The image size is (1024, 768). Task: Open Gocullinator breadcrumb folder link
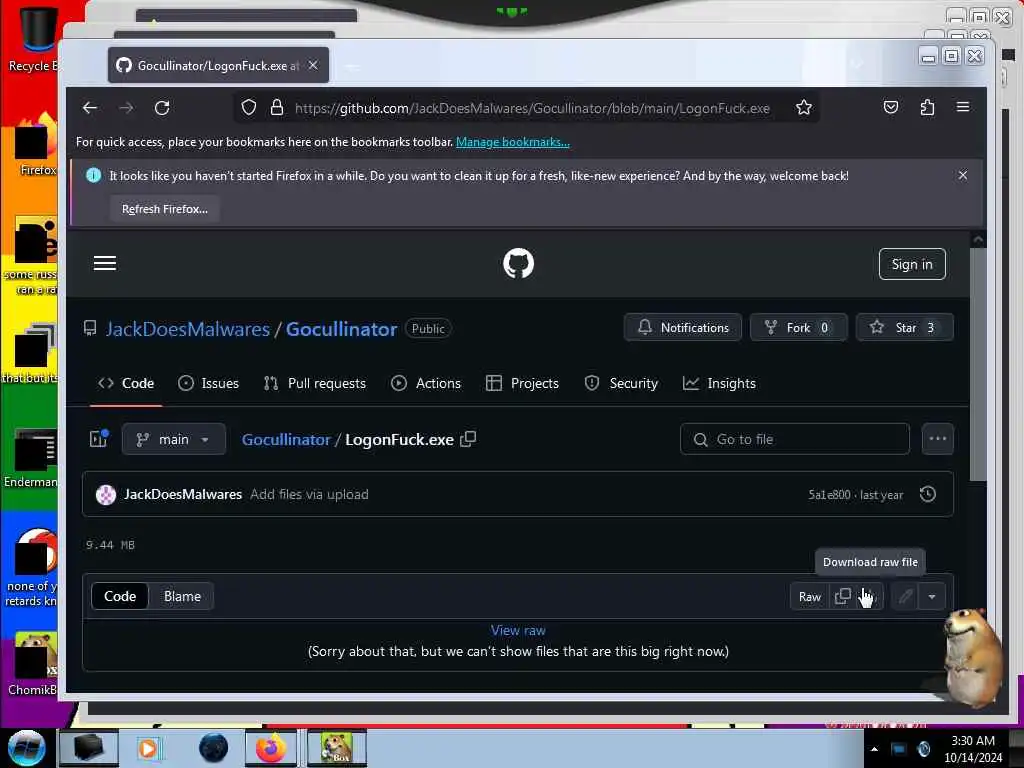pos(286,440)
